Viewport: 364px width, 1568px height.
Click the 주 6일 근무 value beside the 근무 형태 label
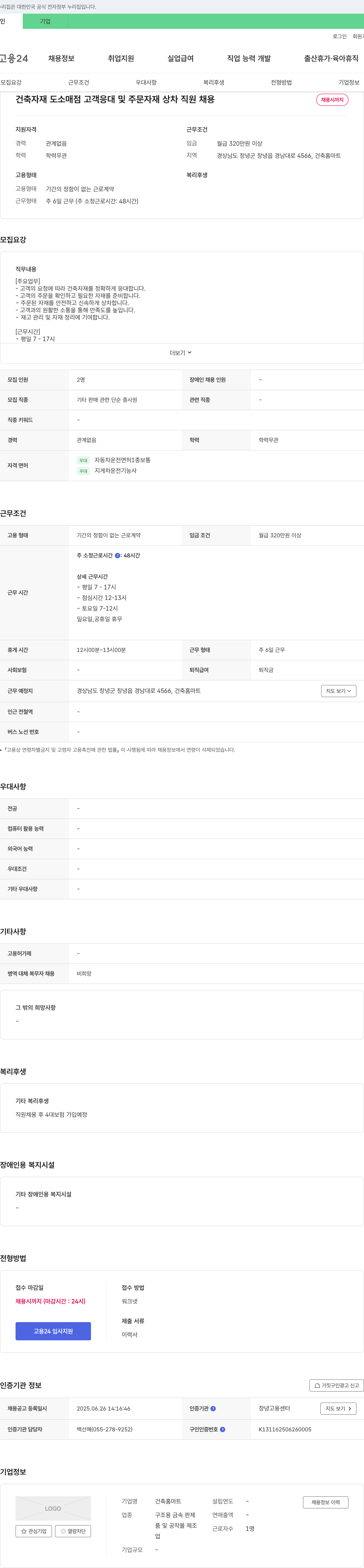(271, 650)
